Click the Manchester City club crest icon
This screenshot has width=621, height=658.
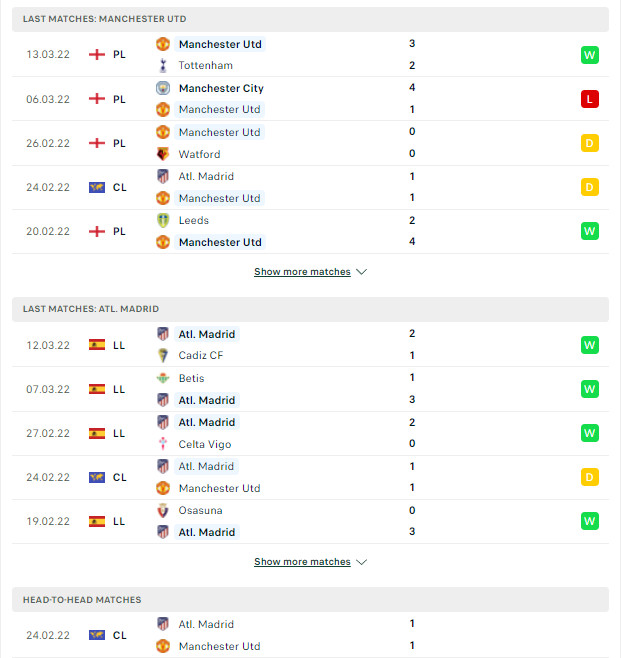[x=163, y=88]
